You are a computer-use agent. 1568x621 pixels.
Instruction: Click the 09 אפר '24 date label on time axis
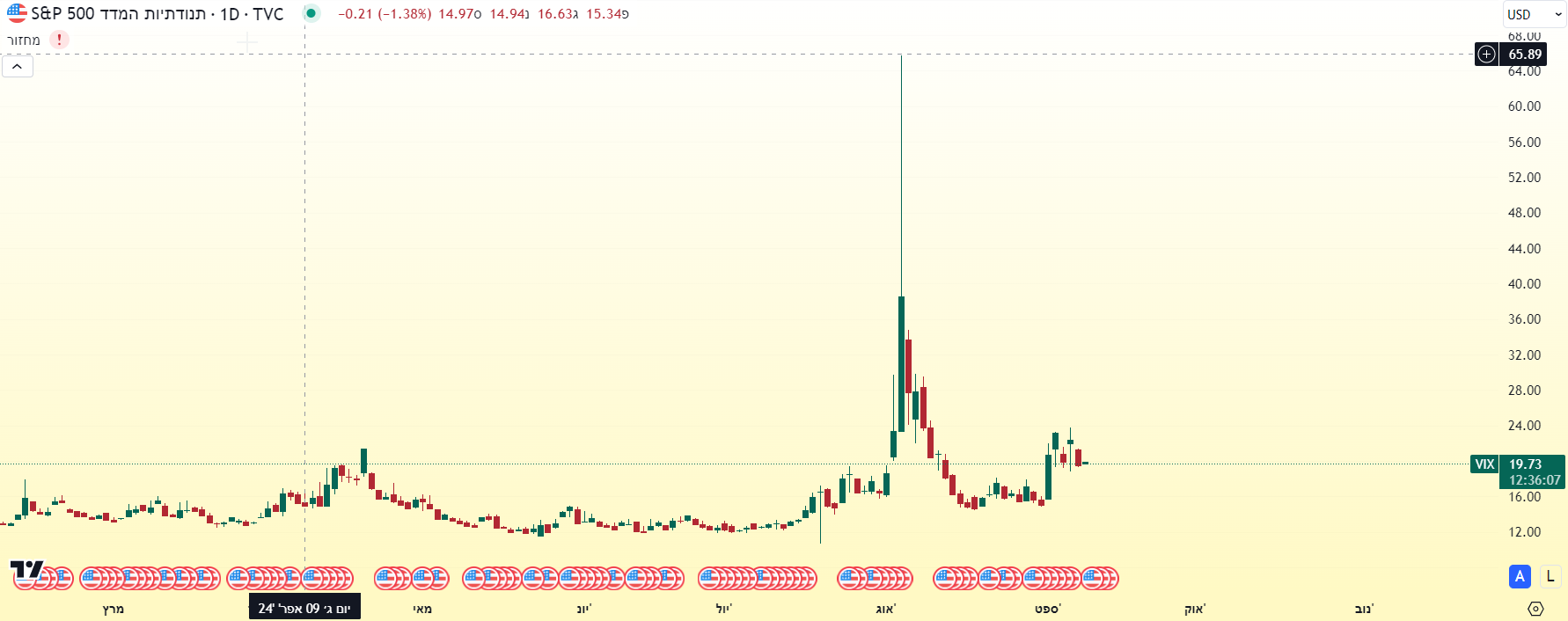304,609
